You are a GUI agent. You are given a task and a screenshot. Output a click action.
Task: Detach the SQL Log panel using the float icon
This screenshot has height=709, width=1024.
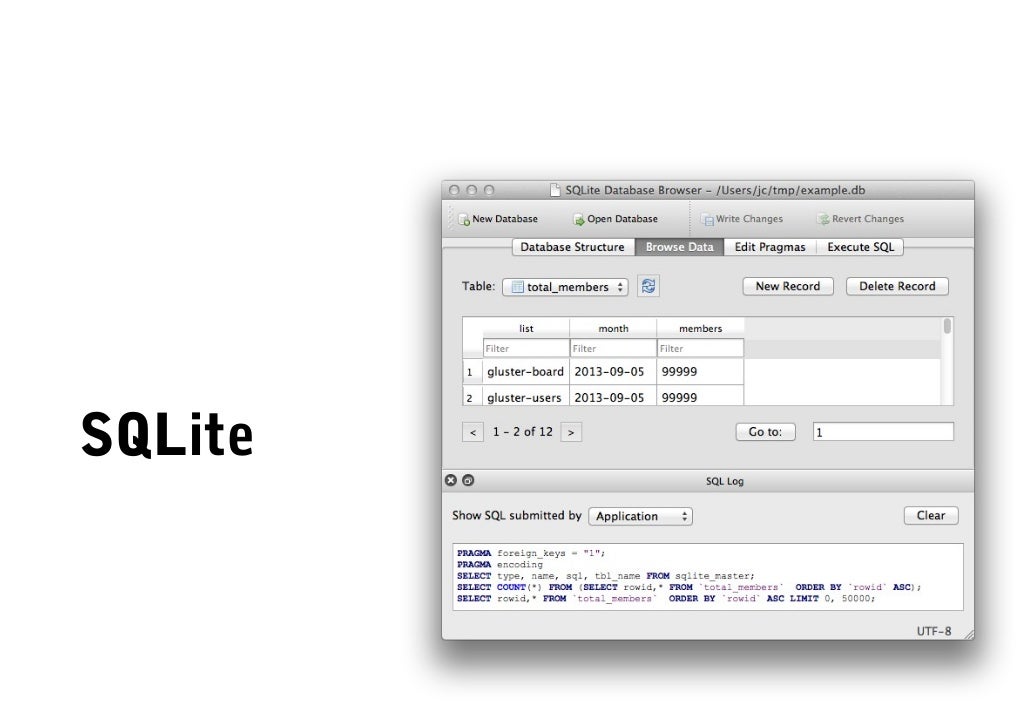click(468, 481)
